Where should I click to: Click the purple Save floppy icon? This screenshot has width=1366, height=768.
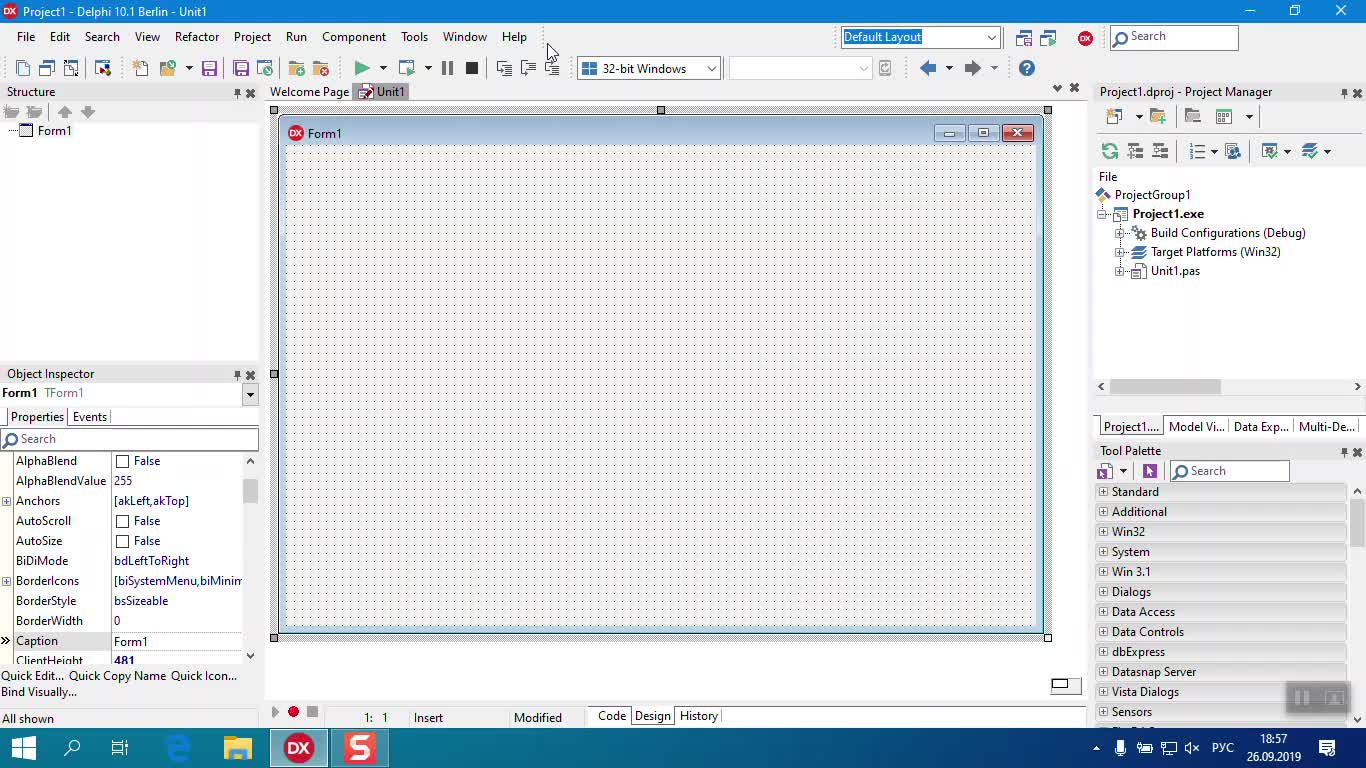(209, 68)
